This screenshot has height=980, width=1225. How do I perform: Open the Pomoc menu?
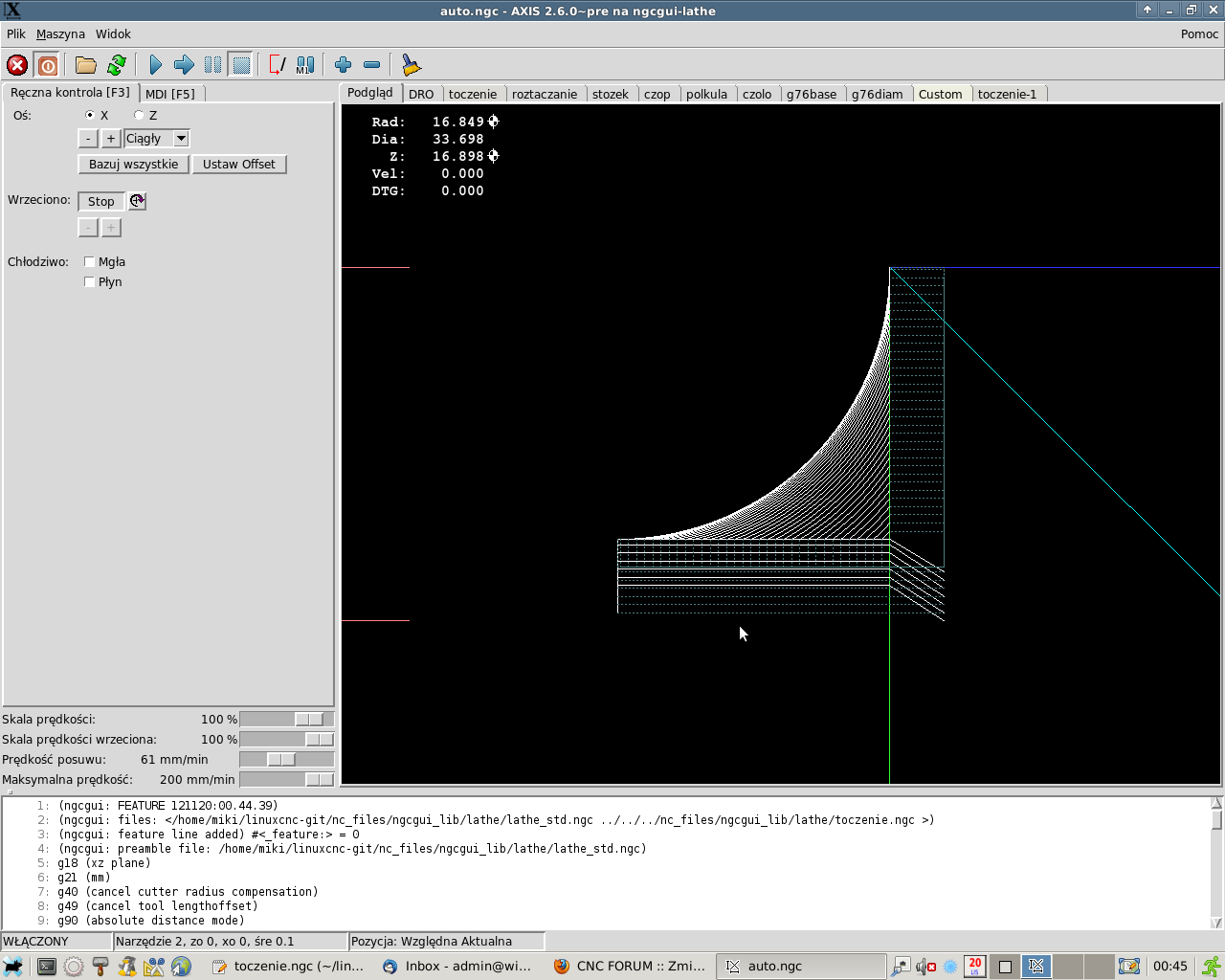pos(1199,33)
